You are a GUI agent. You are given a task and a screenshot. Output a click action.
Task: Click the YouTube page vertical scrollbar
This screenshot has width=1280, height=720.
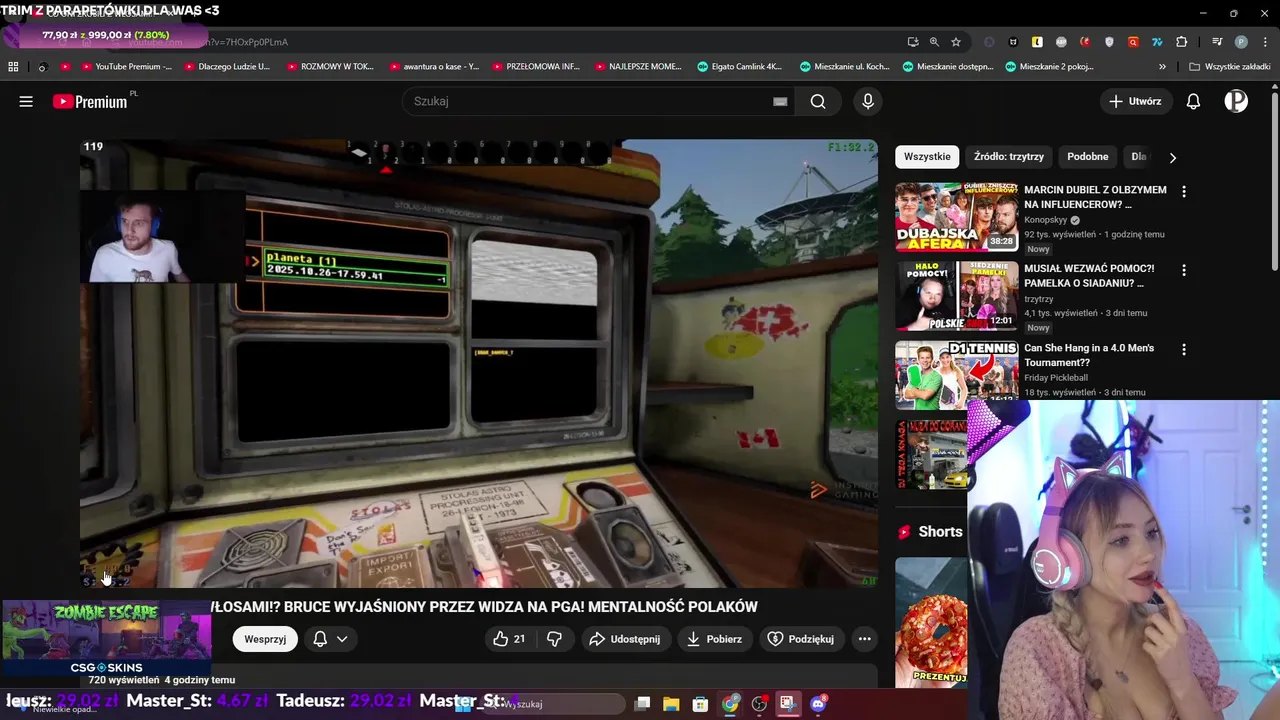point(1274,180)
